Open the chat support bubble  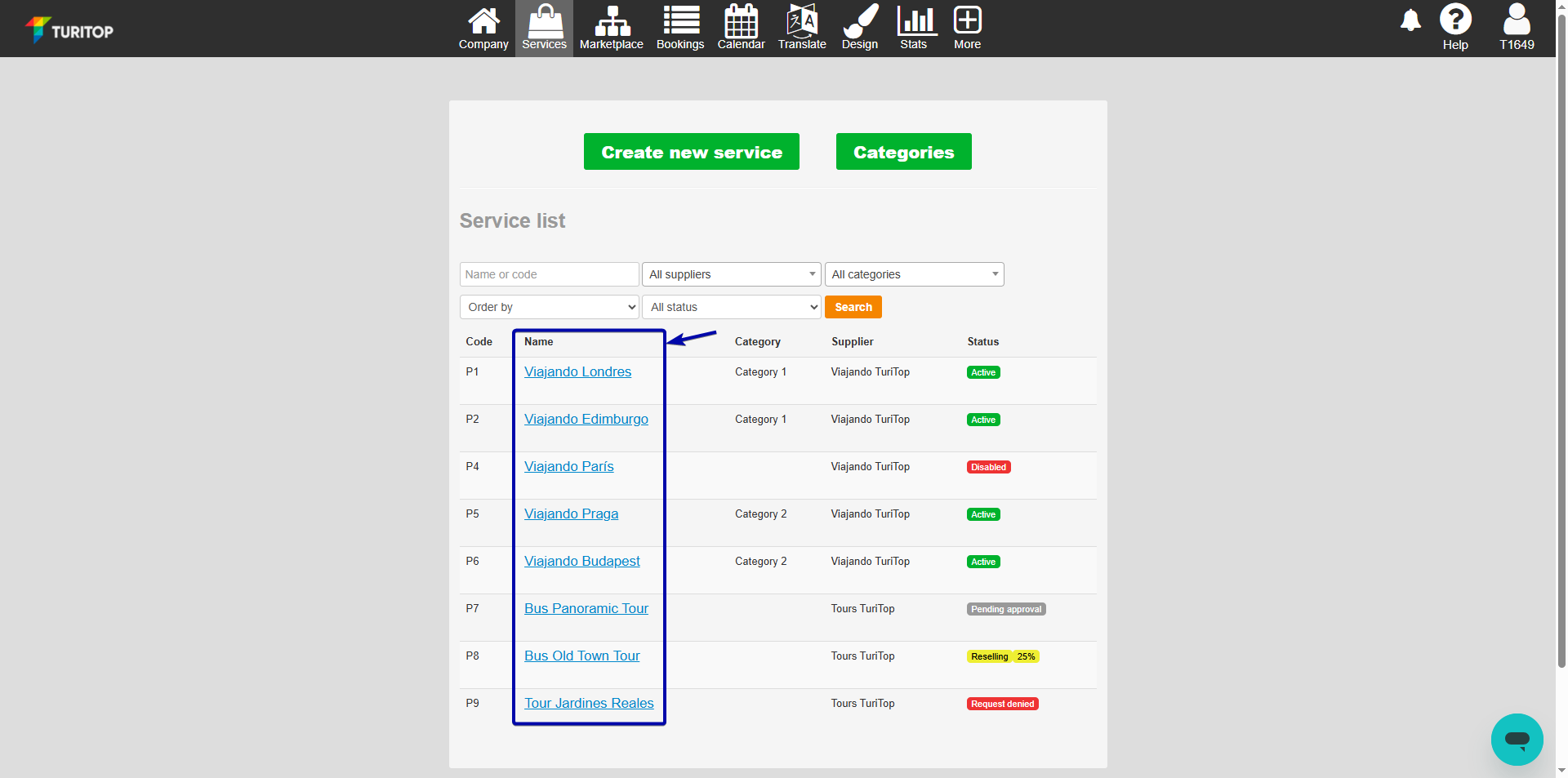1517,740
